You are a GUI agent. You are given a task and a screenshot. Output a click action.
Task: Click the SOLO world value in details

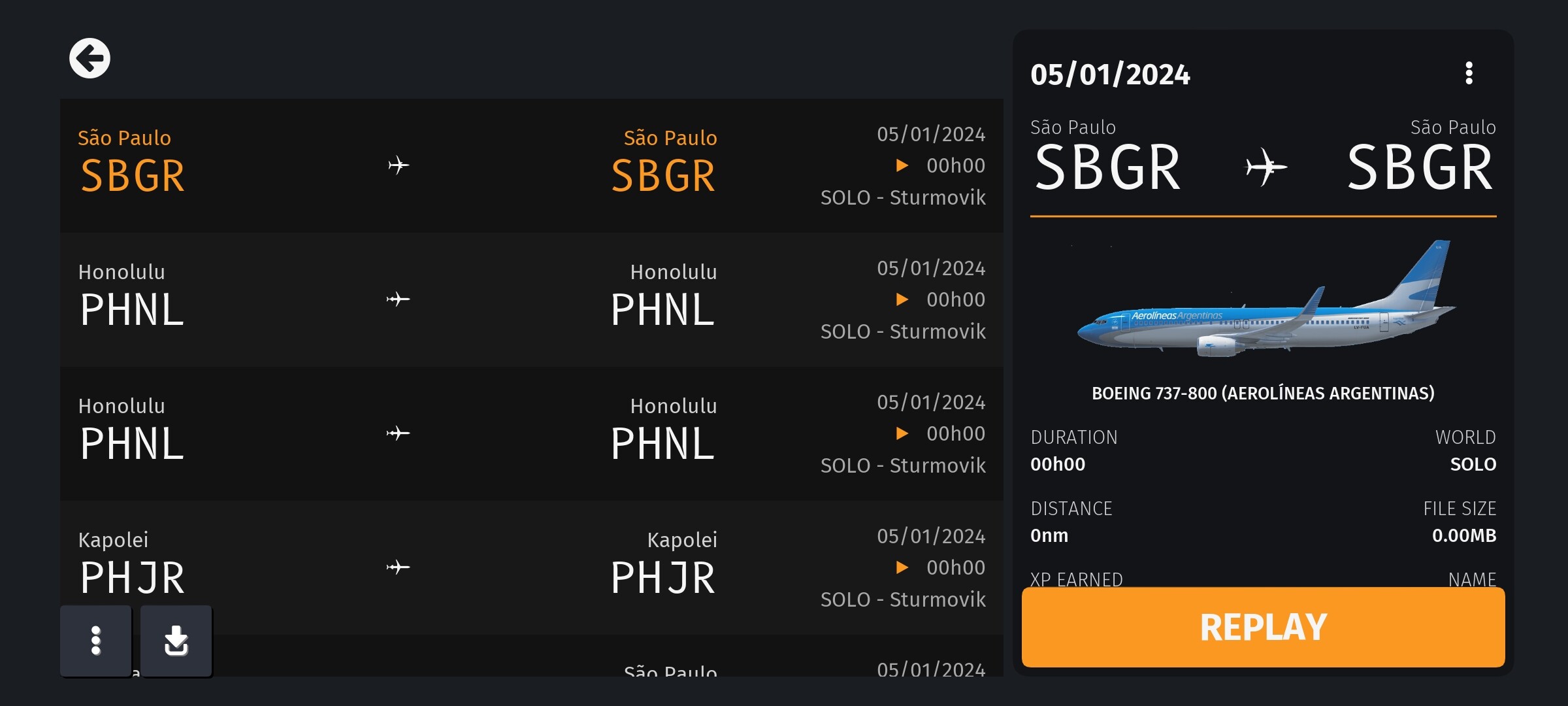(1473, 464)
